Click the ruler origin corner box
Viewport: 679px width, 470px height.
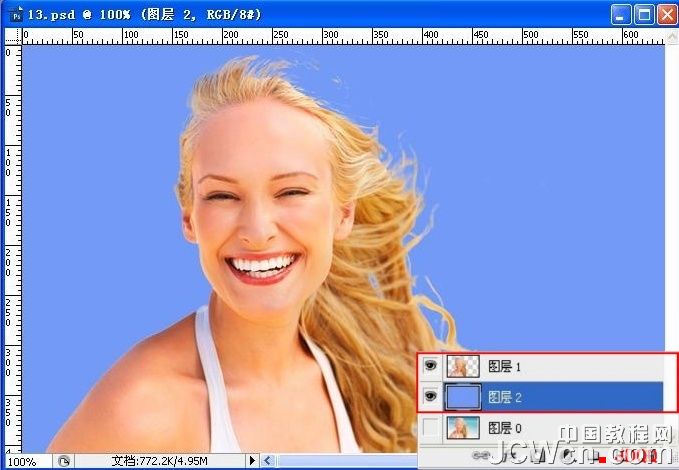point(13,37)
